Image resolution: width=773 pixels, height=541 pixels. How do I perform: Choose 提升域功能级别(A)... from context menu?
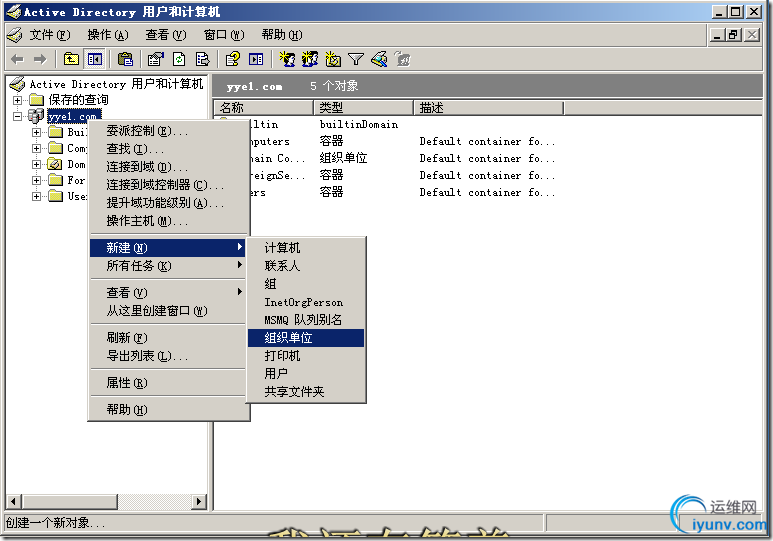point(168,203)
